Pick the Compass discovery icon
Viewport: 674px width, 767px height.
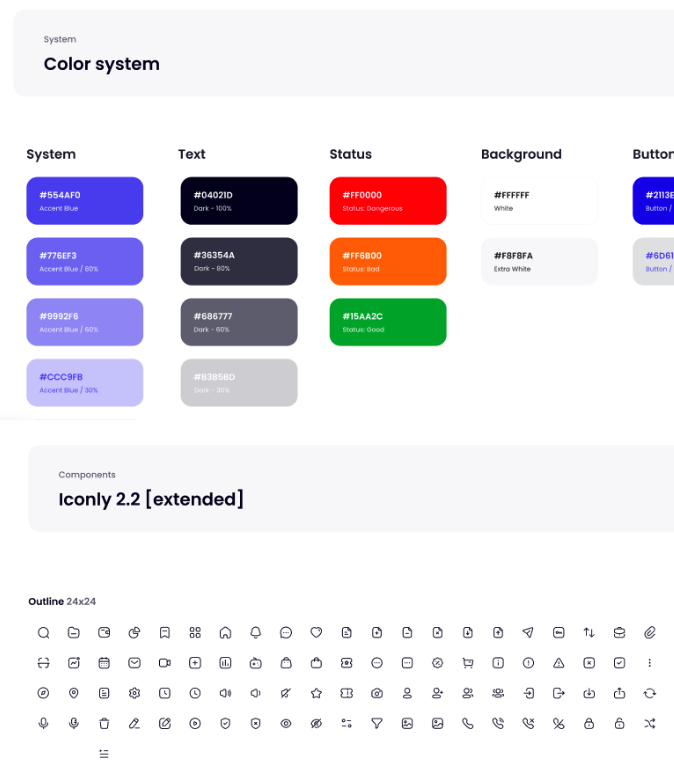click(x=44, y=693)
